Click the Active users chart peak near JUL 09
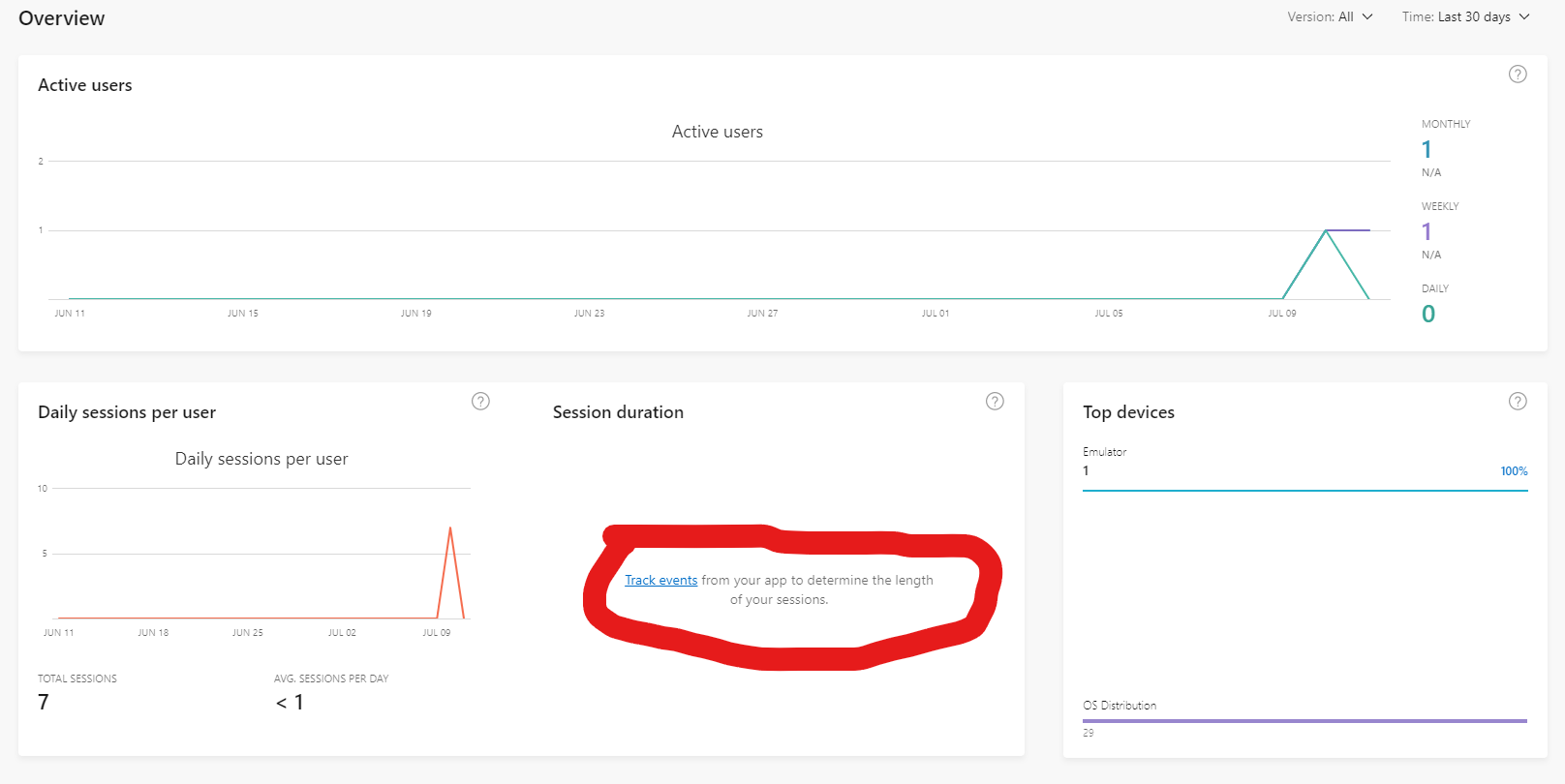The height and width of the screenshot is (784, 1565). [x=1325, y=231]
